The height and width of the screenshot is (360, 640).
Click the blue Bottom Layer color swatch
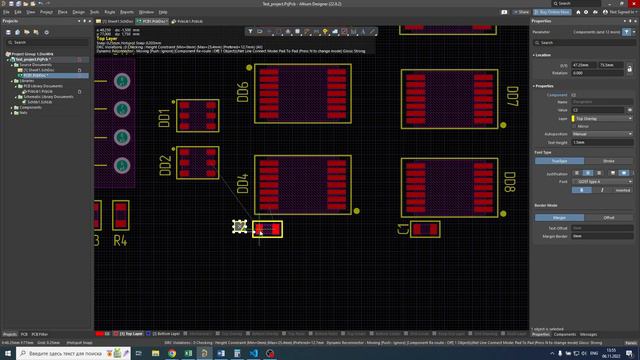coord(149,334)
